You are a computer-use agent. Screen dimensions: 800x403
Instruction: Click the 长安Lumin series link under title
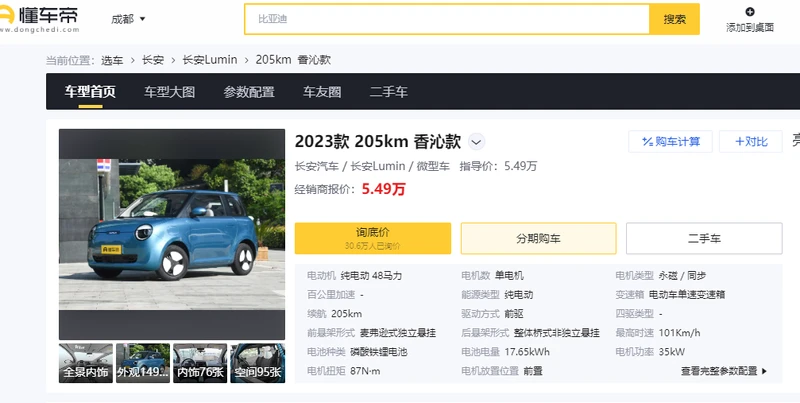[378, 166]
